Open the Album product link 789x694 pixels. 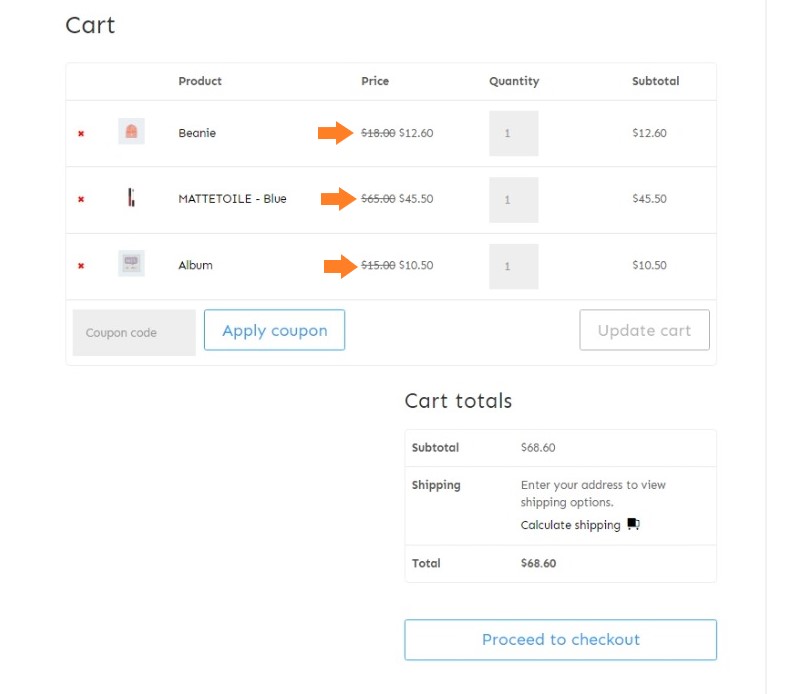[x=195, y=265]
